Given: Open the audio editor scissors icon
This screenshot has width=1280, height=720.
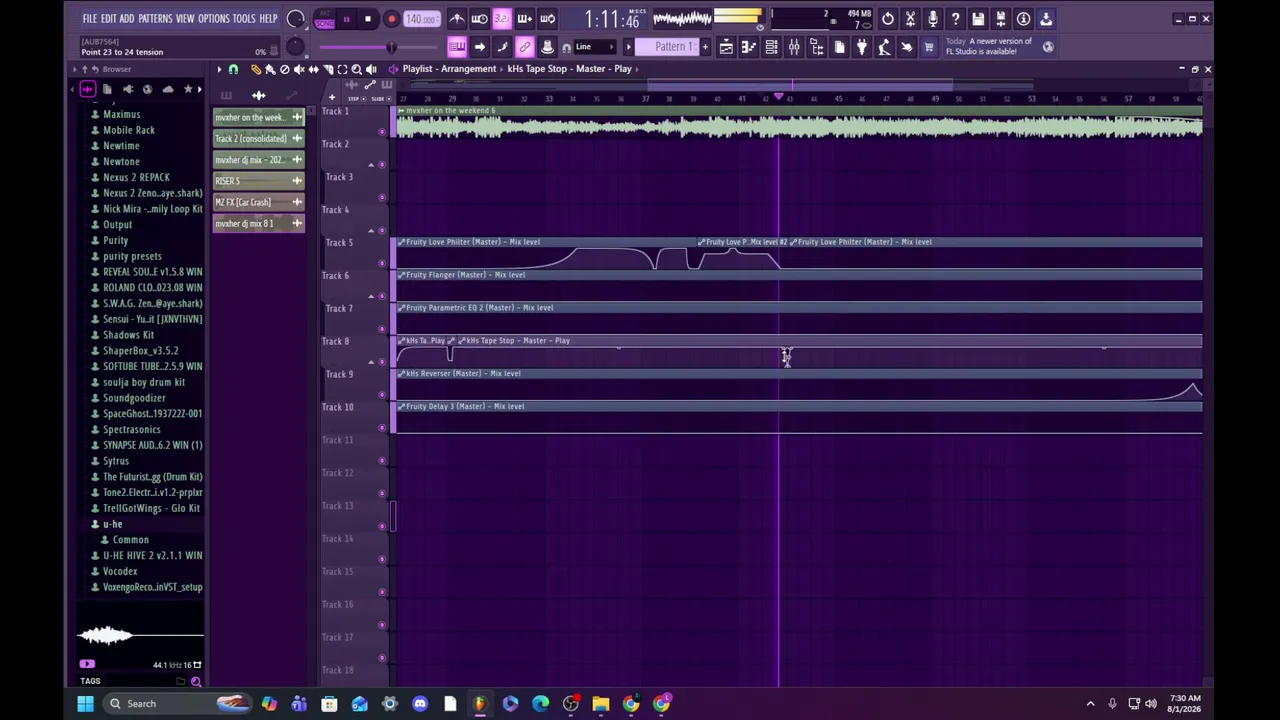Looking at the screenshot, I should coord(910,19).
